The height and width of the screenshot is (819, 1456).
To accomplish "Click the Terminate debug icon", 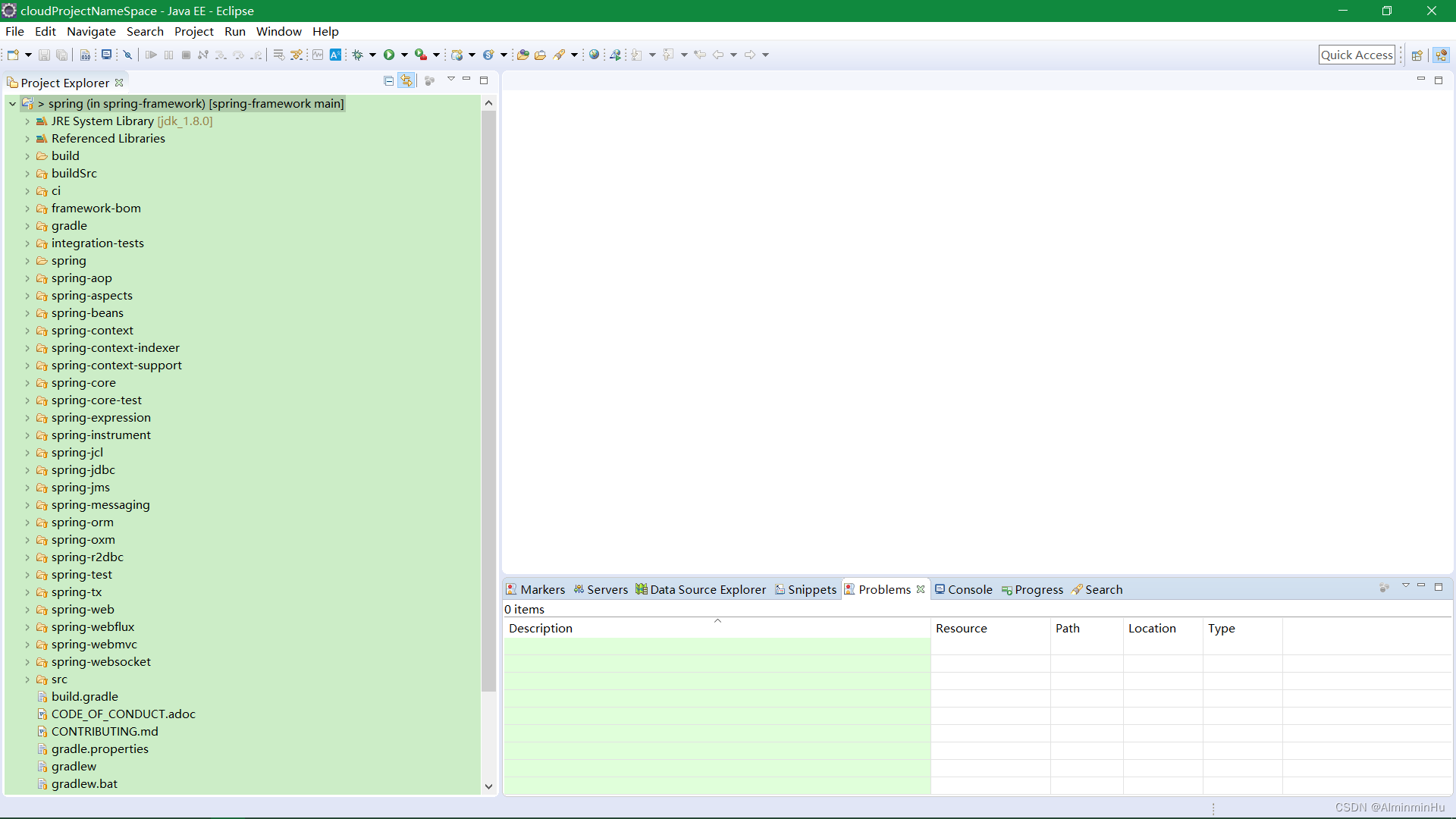I will (186, 55).
